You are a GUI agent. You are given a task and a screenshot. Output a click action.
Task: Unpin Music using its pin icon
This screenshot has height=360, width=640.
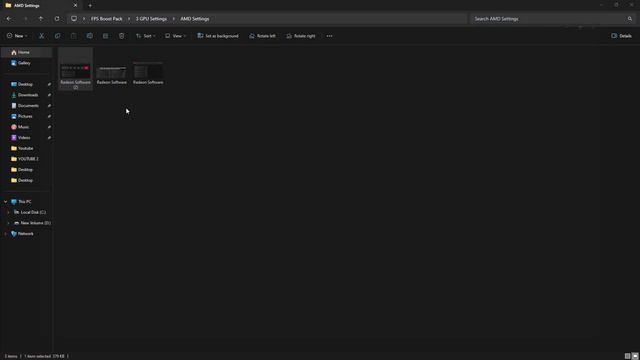(x=49, y=127)
